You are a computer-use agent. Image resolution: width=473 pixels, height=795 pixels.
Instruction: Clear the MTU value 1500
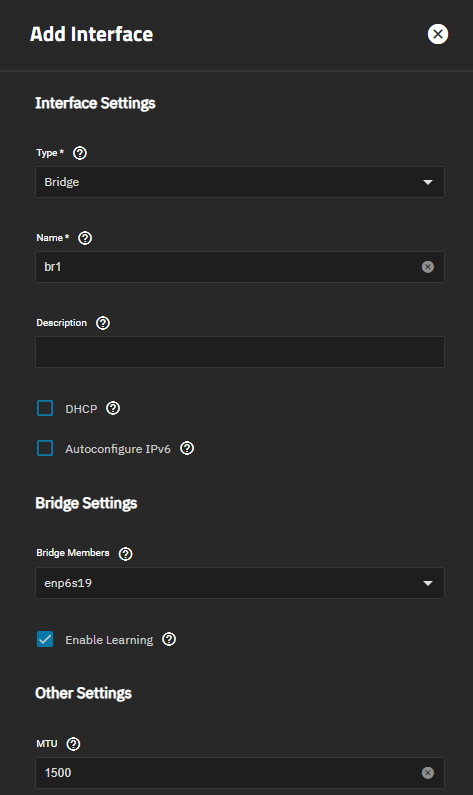coord(428,773)
